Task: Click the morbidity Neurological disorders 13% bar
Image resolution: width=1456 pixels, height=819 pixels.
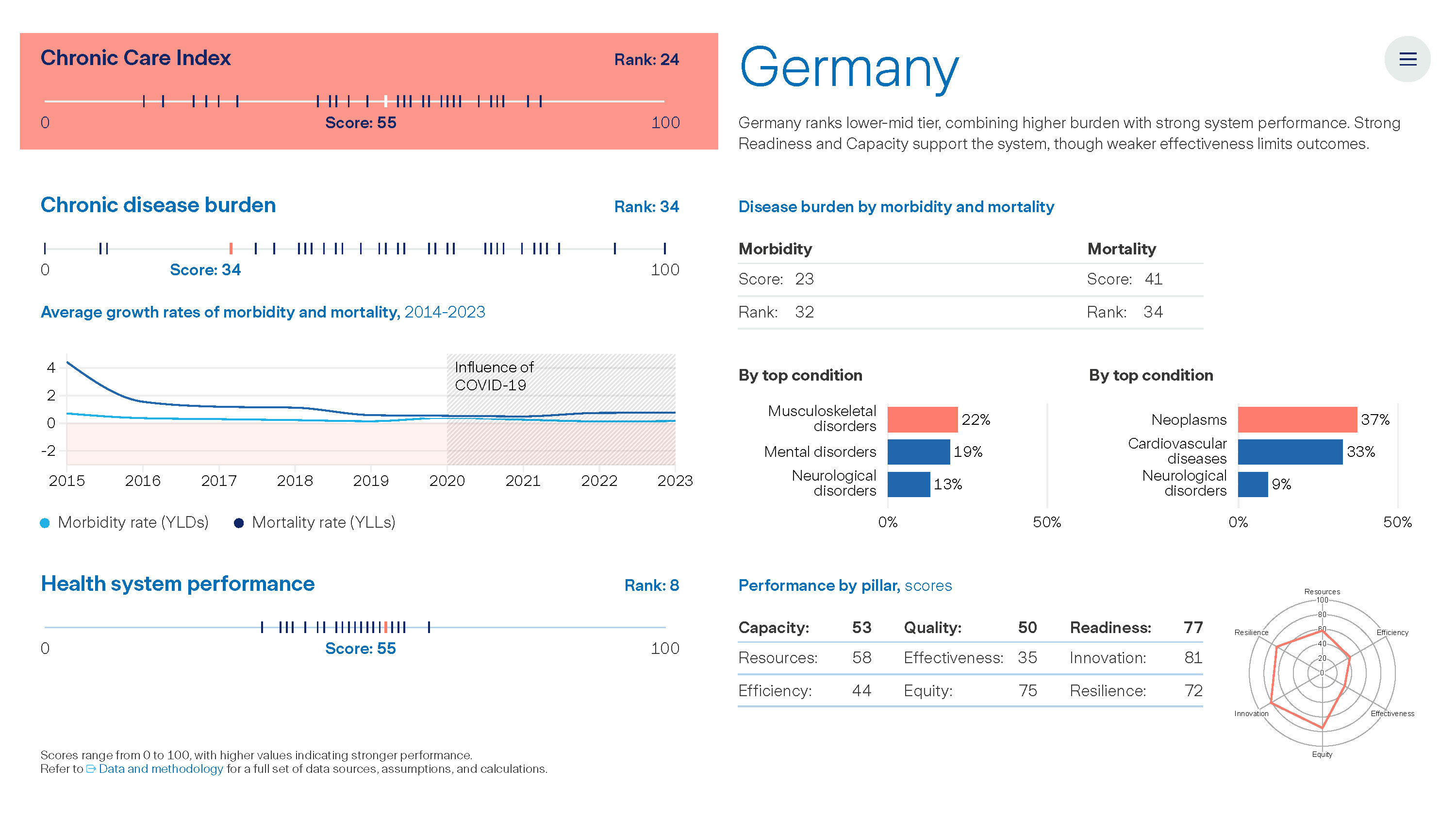Action: 909,485
